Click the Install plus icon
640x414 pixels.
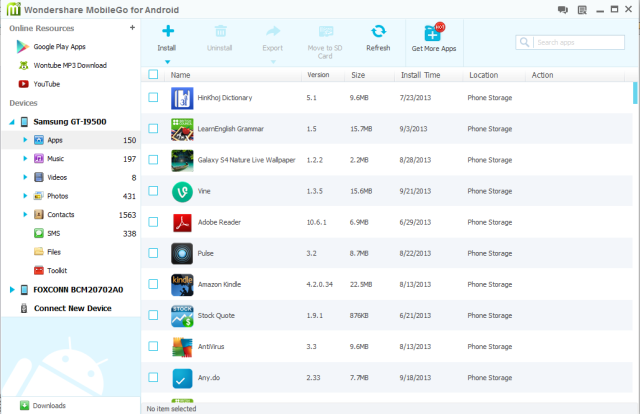pos(168,31)
